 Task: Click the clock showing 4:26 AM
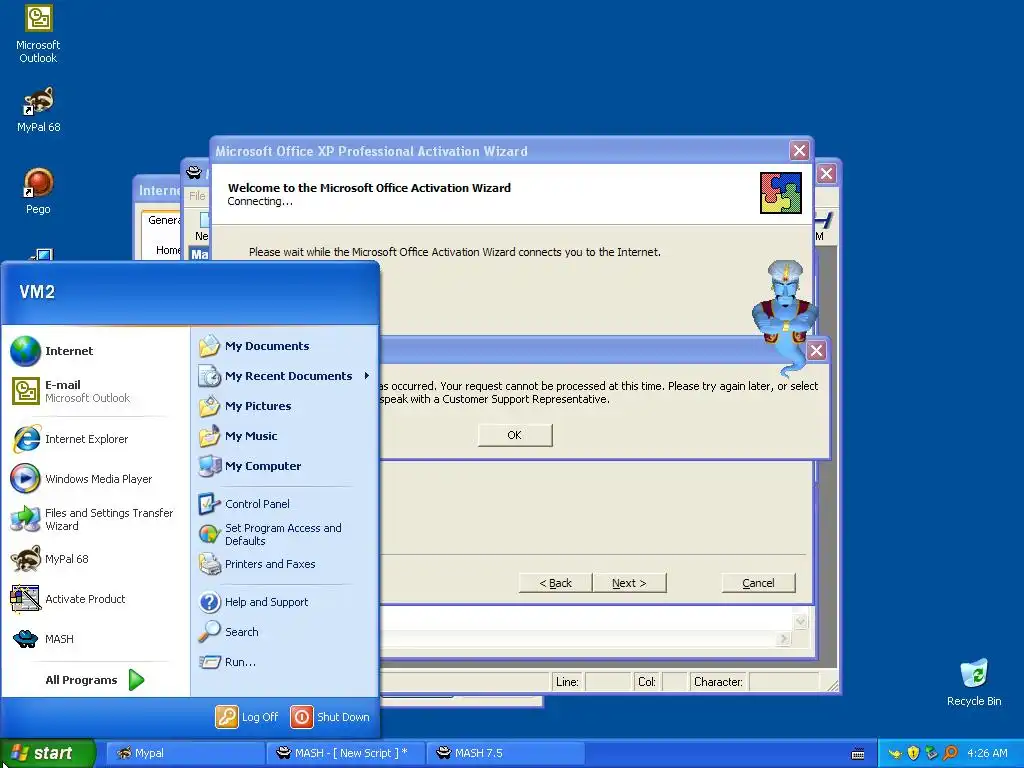click(987, 753)
